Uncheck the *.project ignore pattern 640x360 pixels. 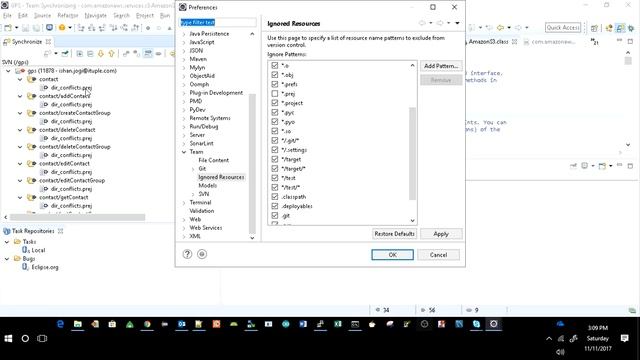click(275, 103)
